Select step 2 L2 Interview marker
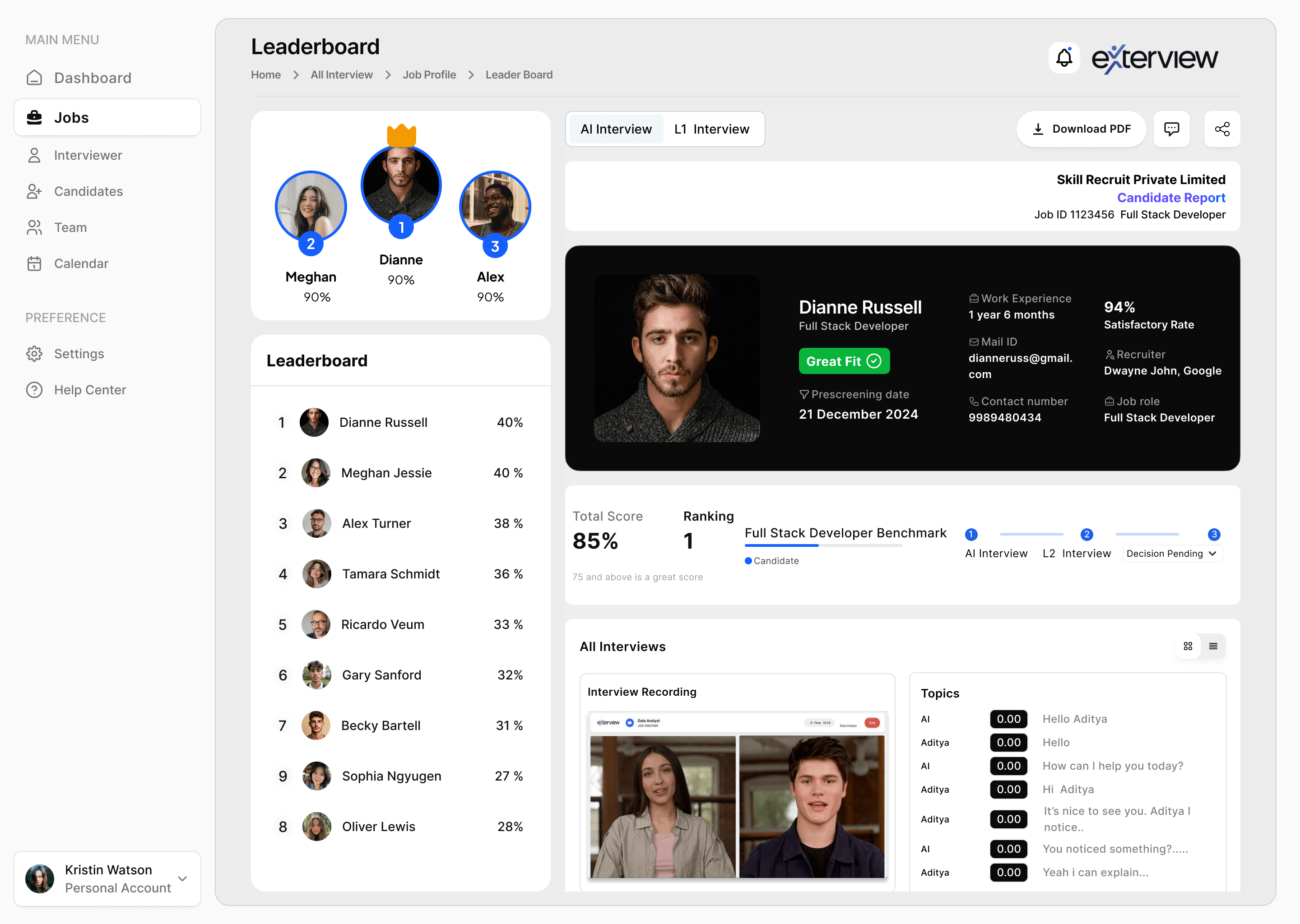Screen dimensions: 1300x924 (x=1086, y=534)
